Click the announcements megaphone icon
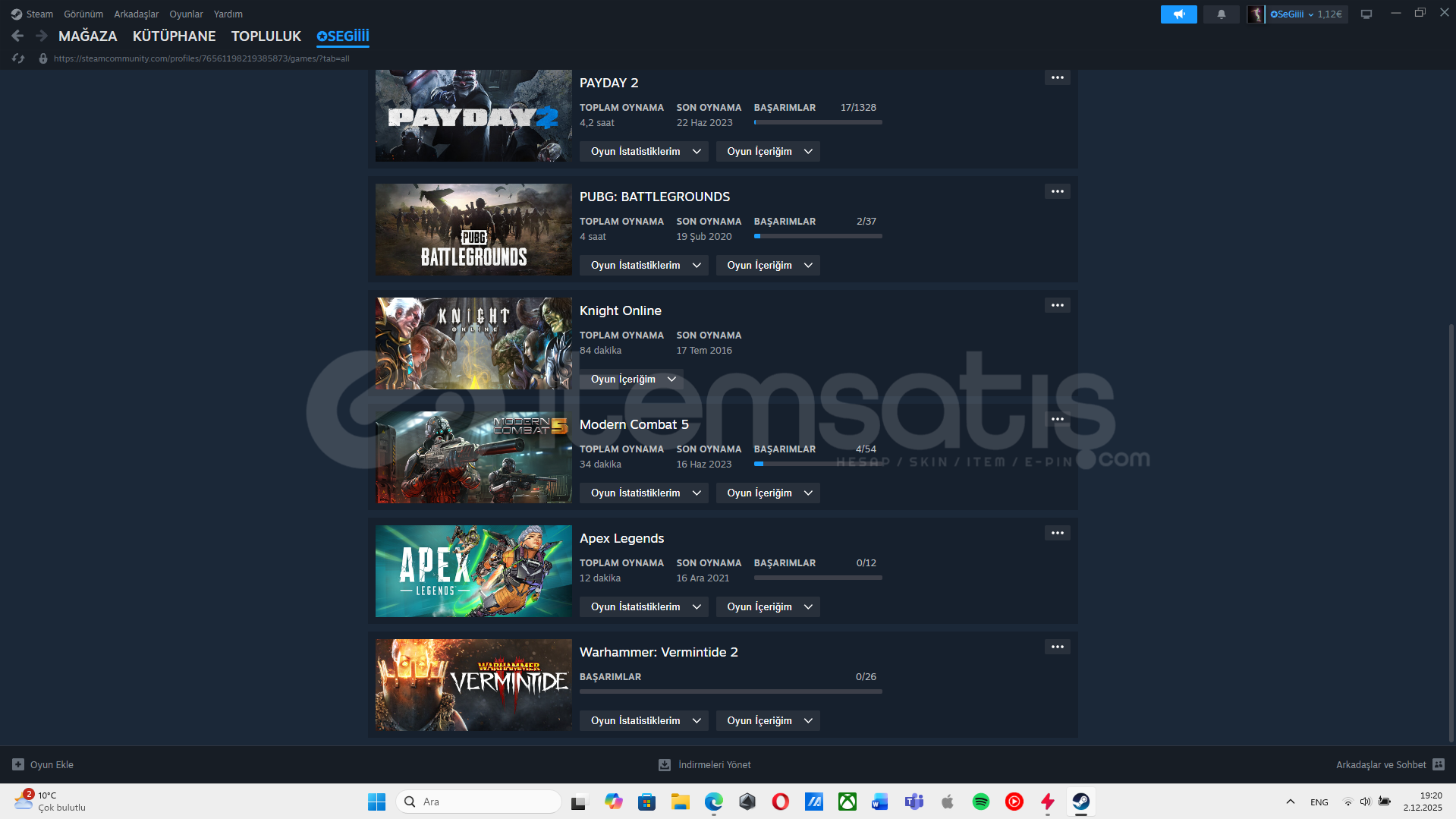1456x819 pixels. coord(1178,14)
